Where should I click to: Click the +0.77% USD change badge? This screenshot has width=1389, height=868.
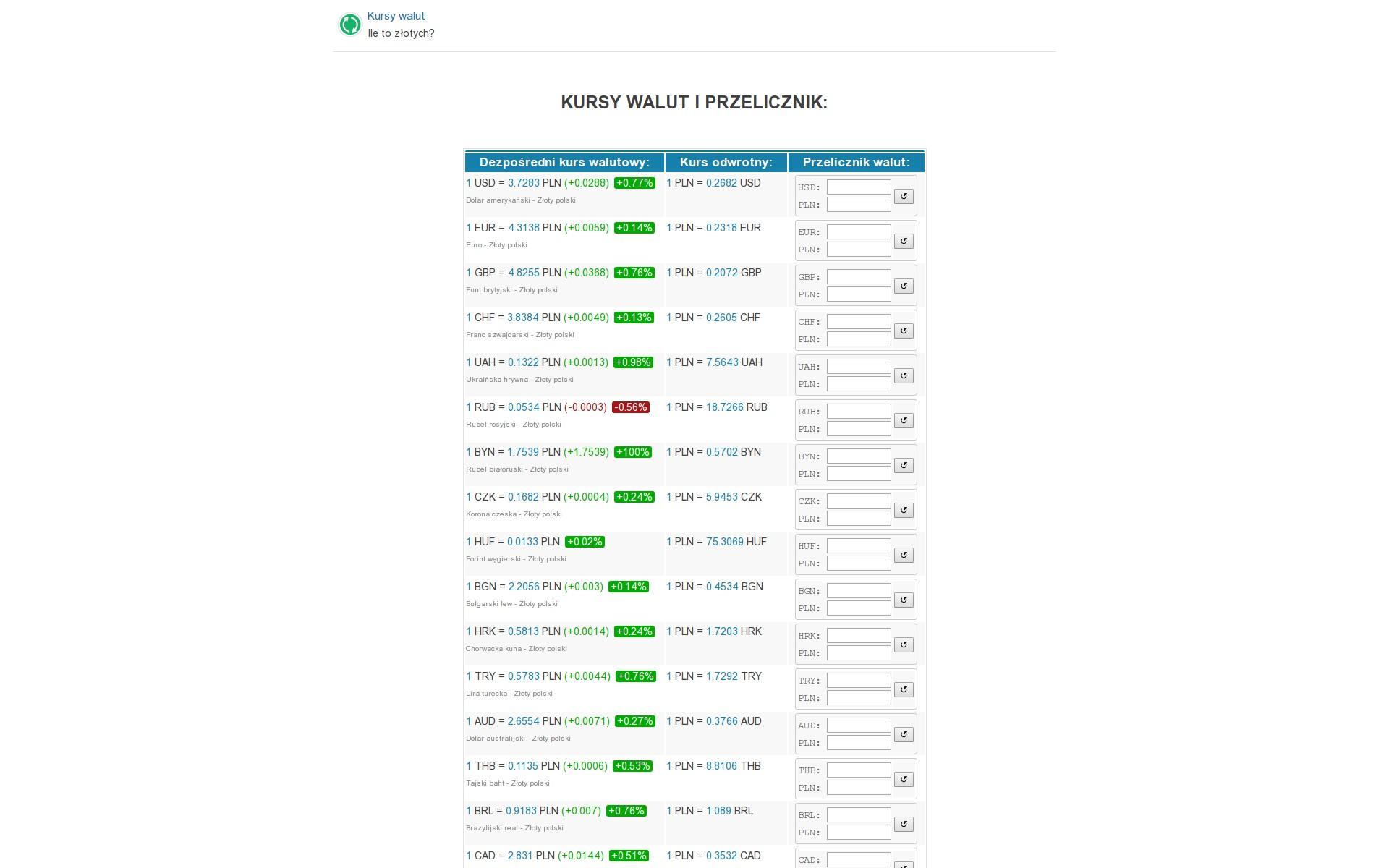pyautogui.click(x=634, y=183)
